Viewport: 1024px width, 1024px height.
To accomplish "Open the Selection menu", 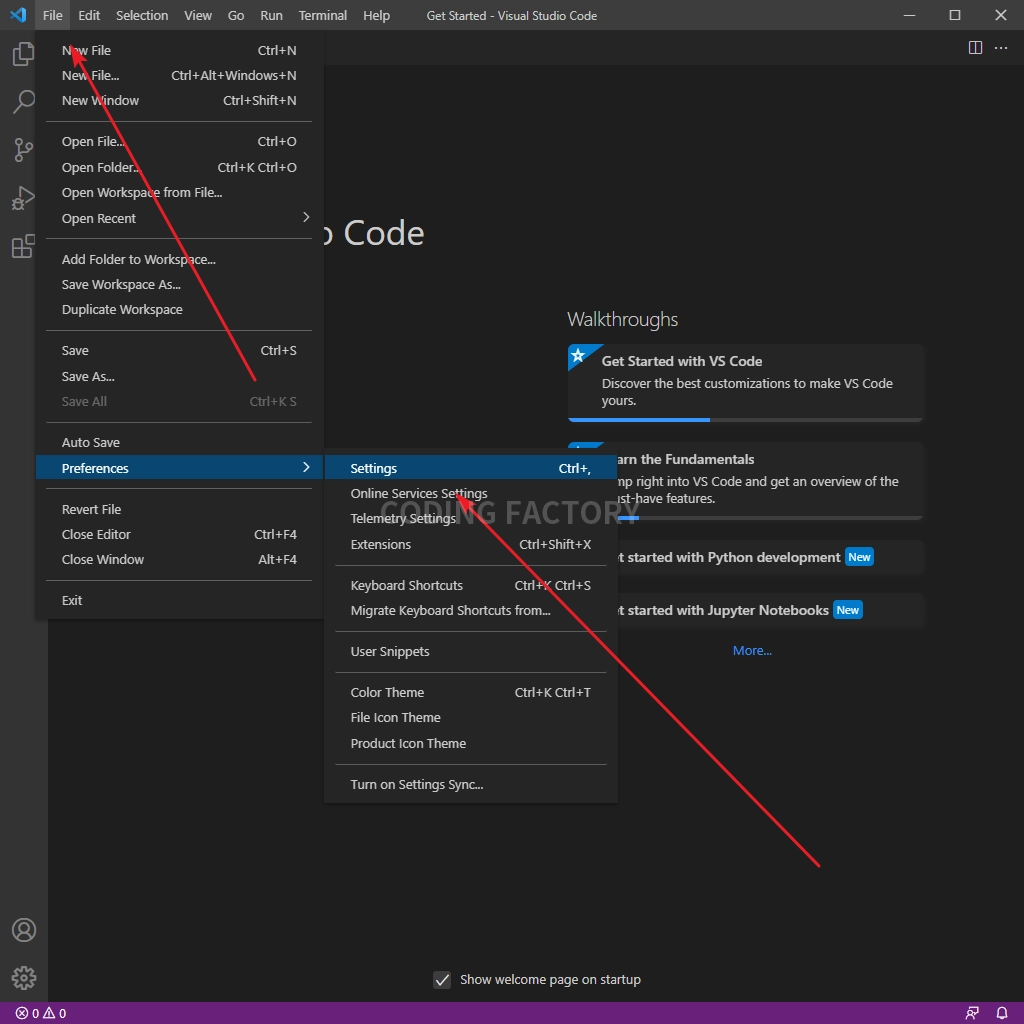I will pos(142,15).
